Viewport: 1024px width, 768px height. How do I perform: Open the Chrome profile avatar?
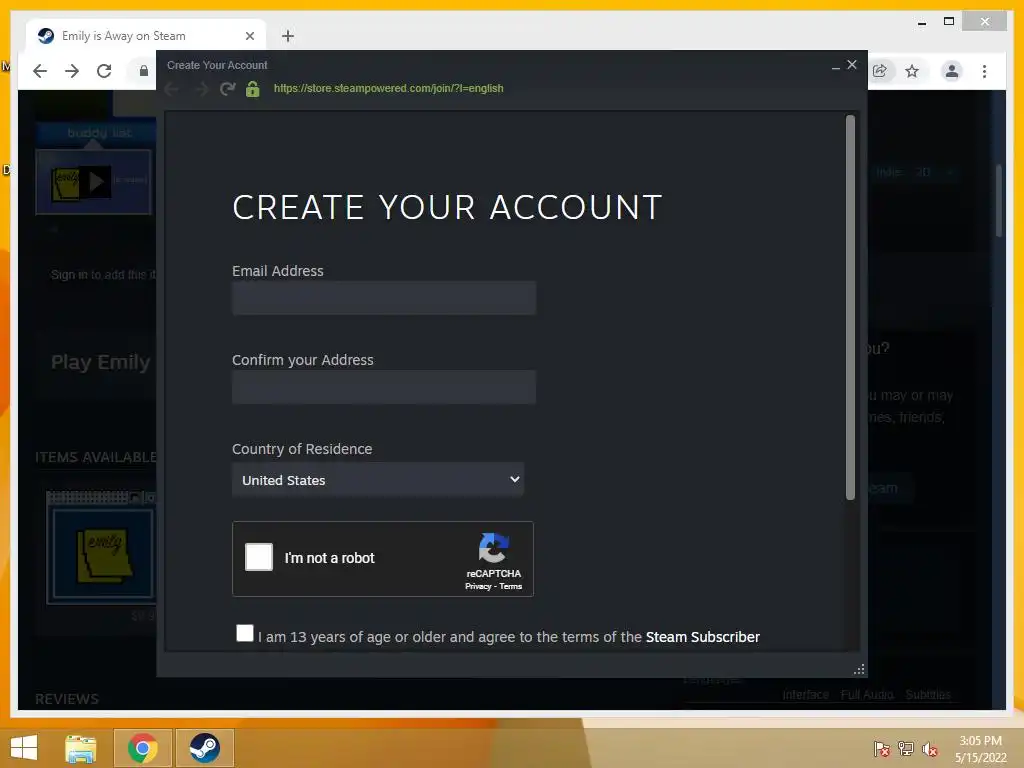[952, 71]
